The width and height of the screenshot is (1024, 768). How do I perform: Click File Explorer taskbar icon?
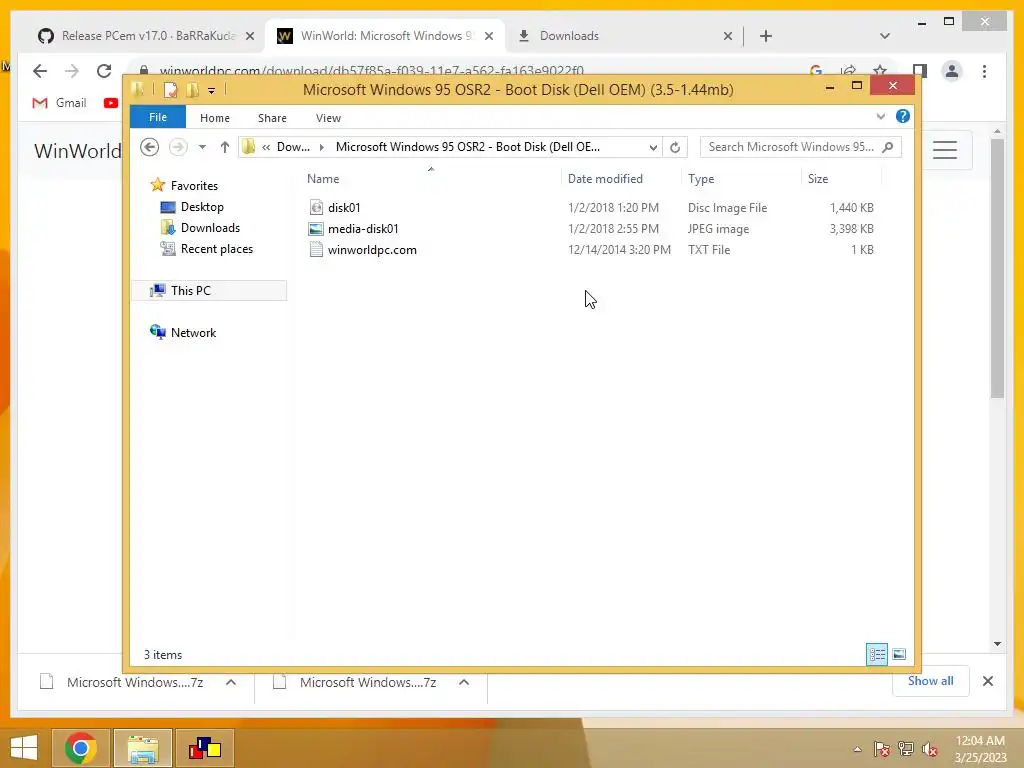pyautogui.click(x=143, y=748)
